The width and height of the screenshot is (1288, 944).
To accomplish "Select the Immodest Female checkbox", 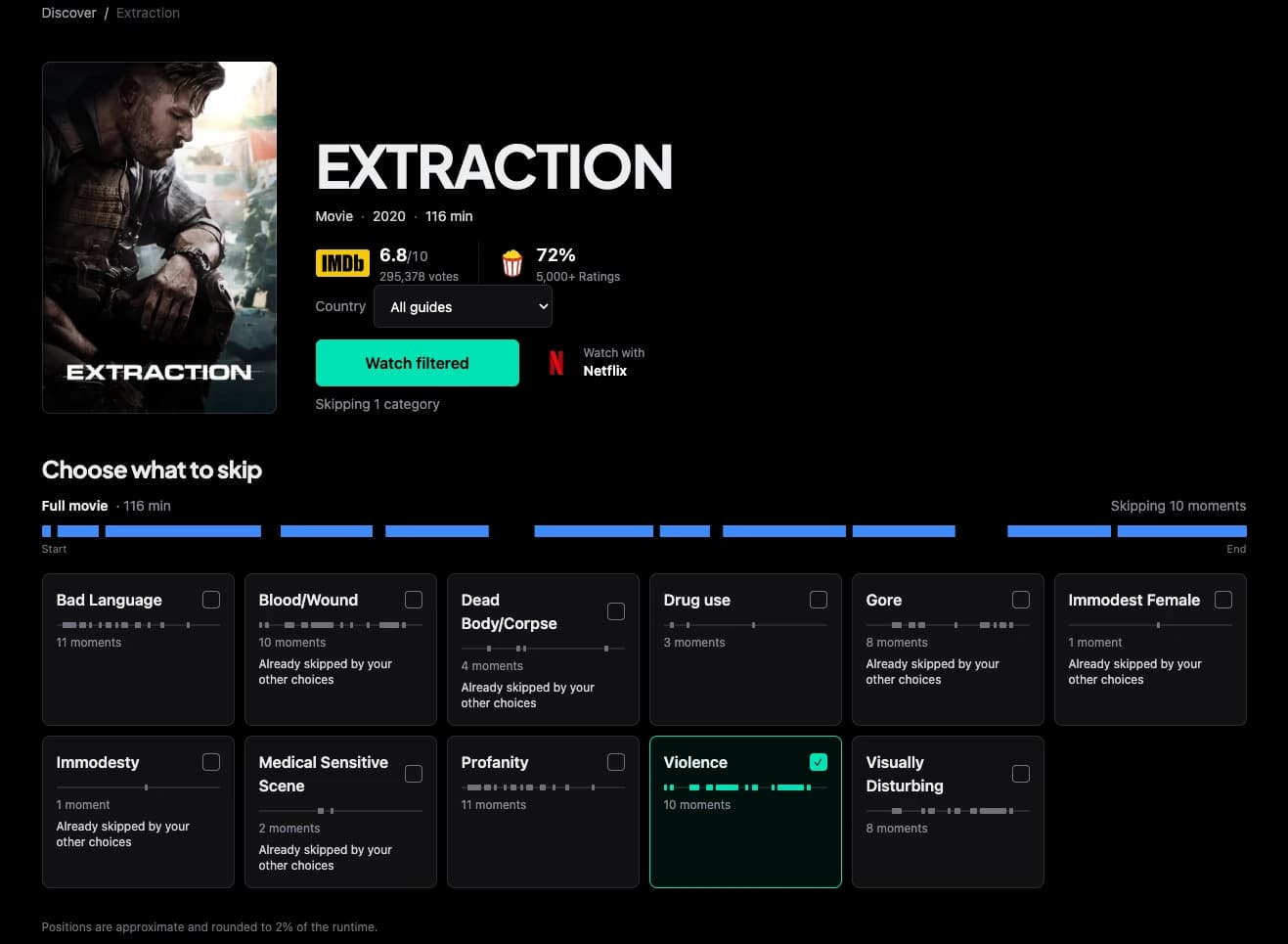I will [1223, 600].
